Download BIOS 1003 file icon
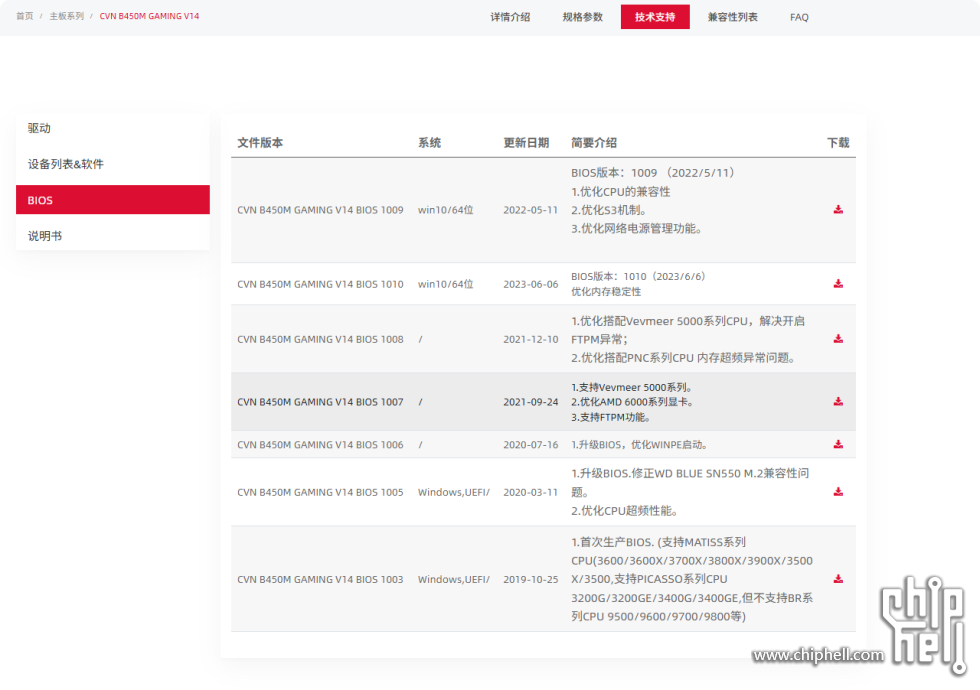980x690 pixels. (838, 579)
